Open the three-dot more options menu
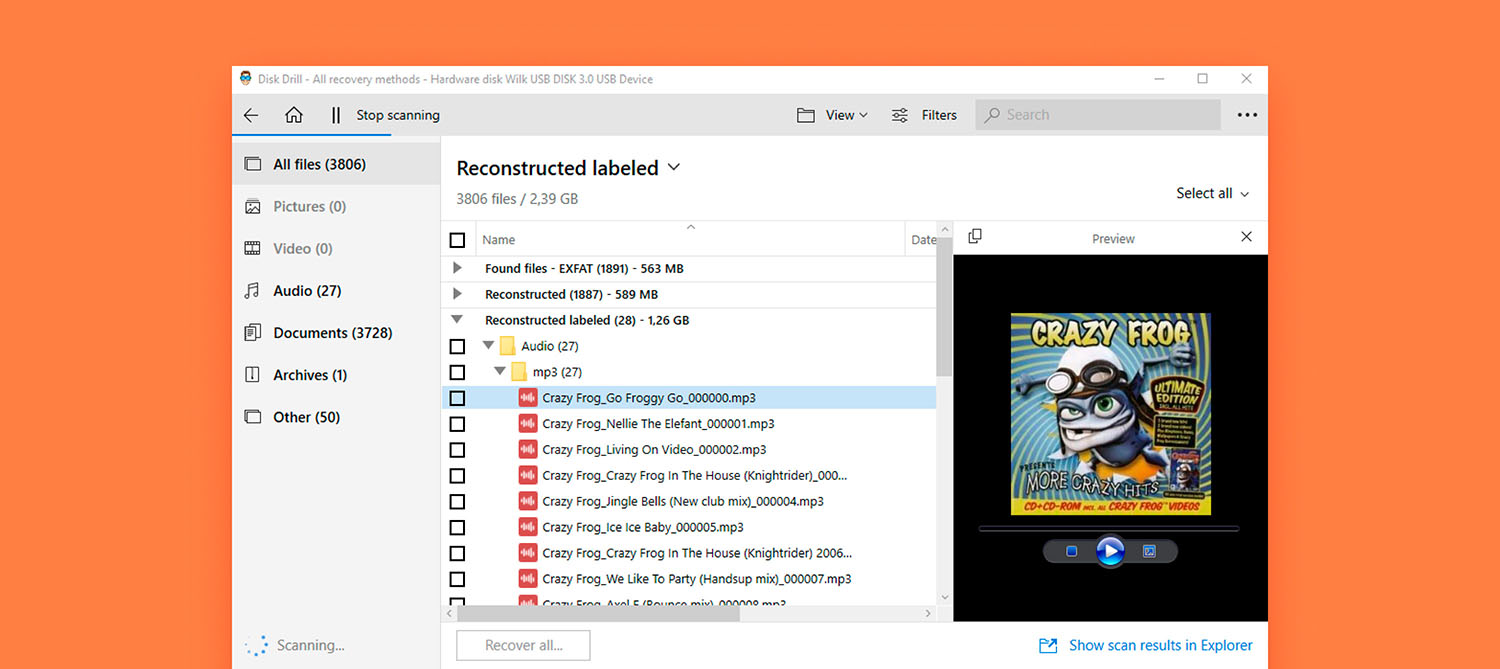The height and width of the screenshot is (669, 1500). 1247,115
